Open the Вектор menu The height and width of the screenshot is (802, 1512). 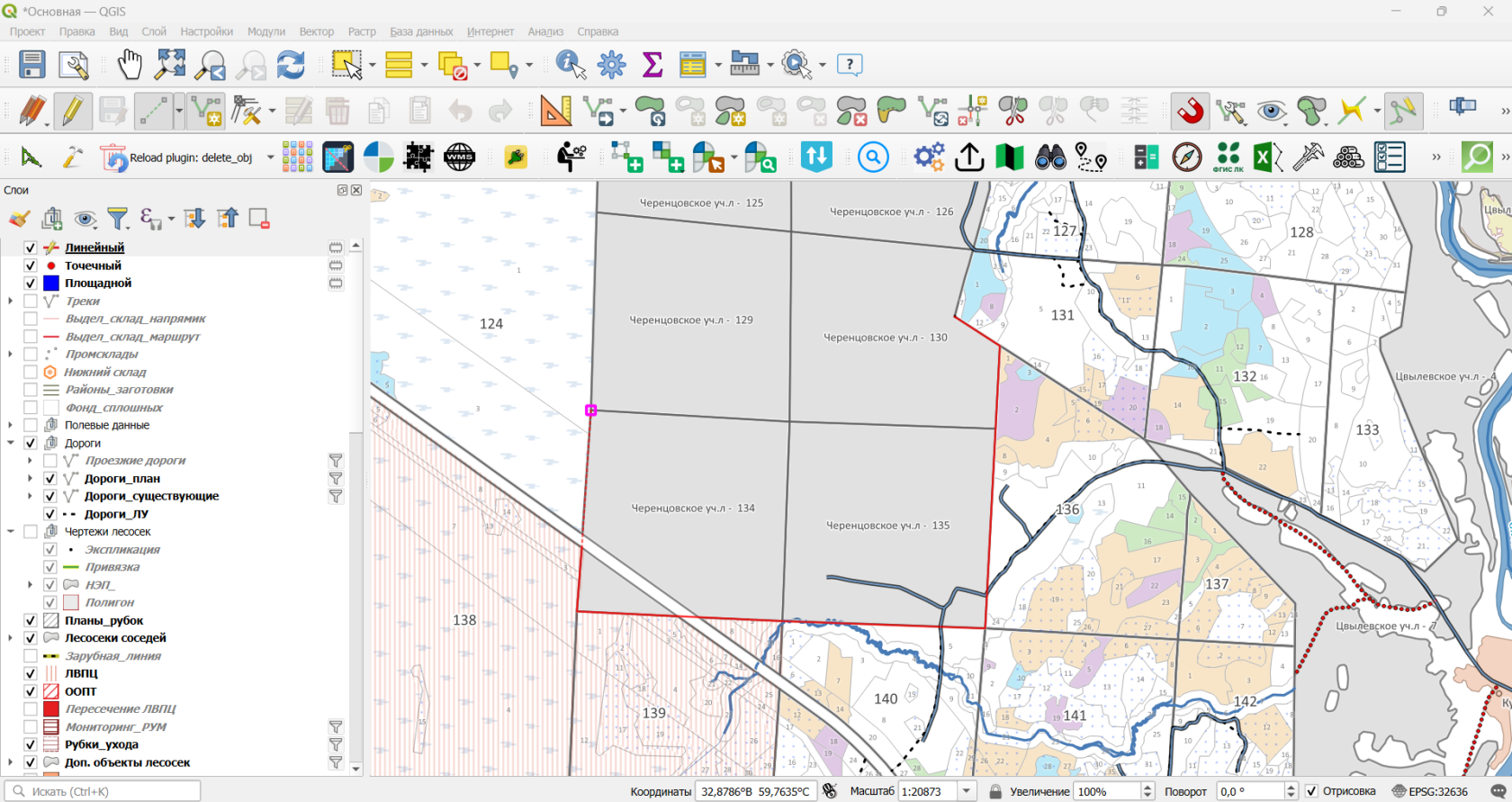click(x=316, y=32)
